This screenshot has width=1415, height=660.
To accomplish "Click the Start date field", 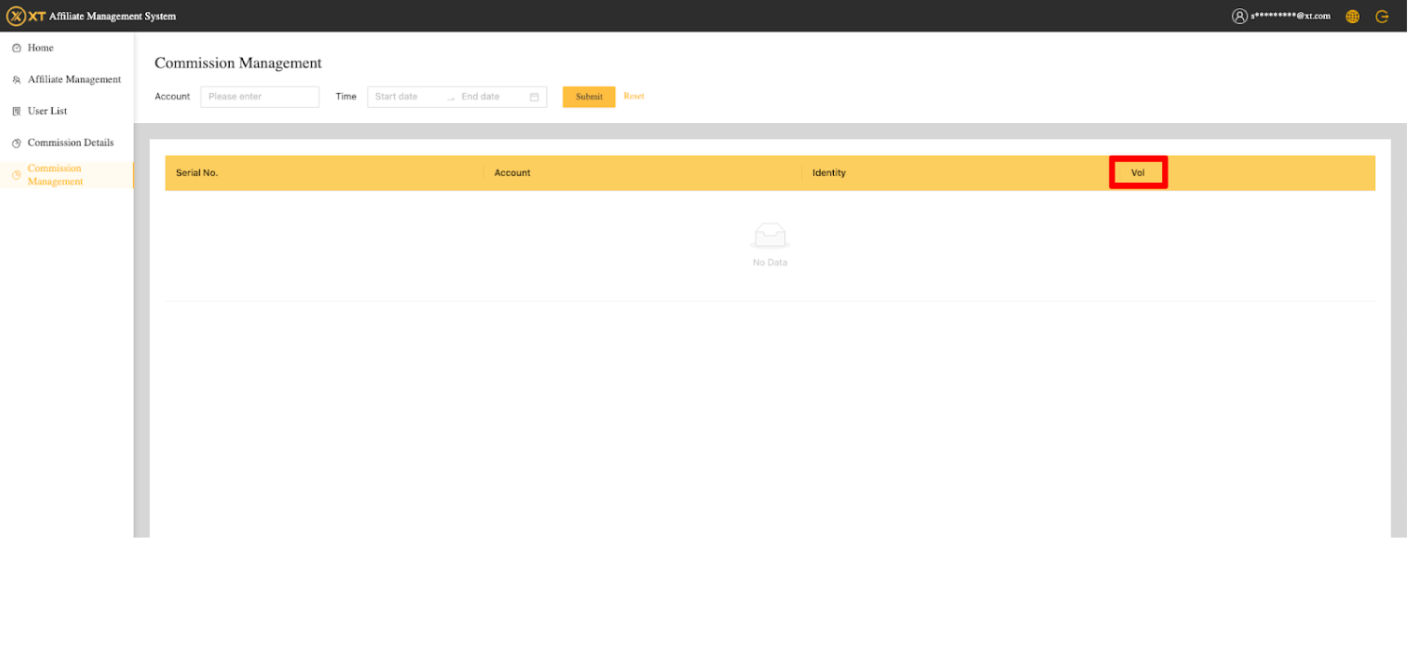I will (405, 97).
